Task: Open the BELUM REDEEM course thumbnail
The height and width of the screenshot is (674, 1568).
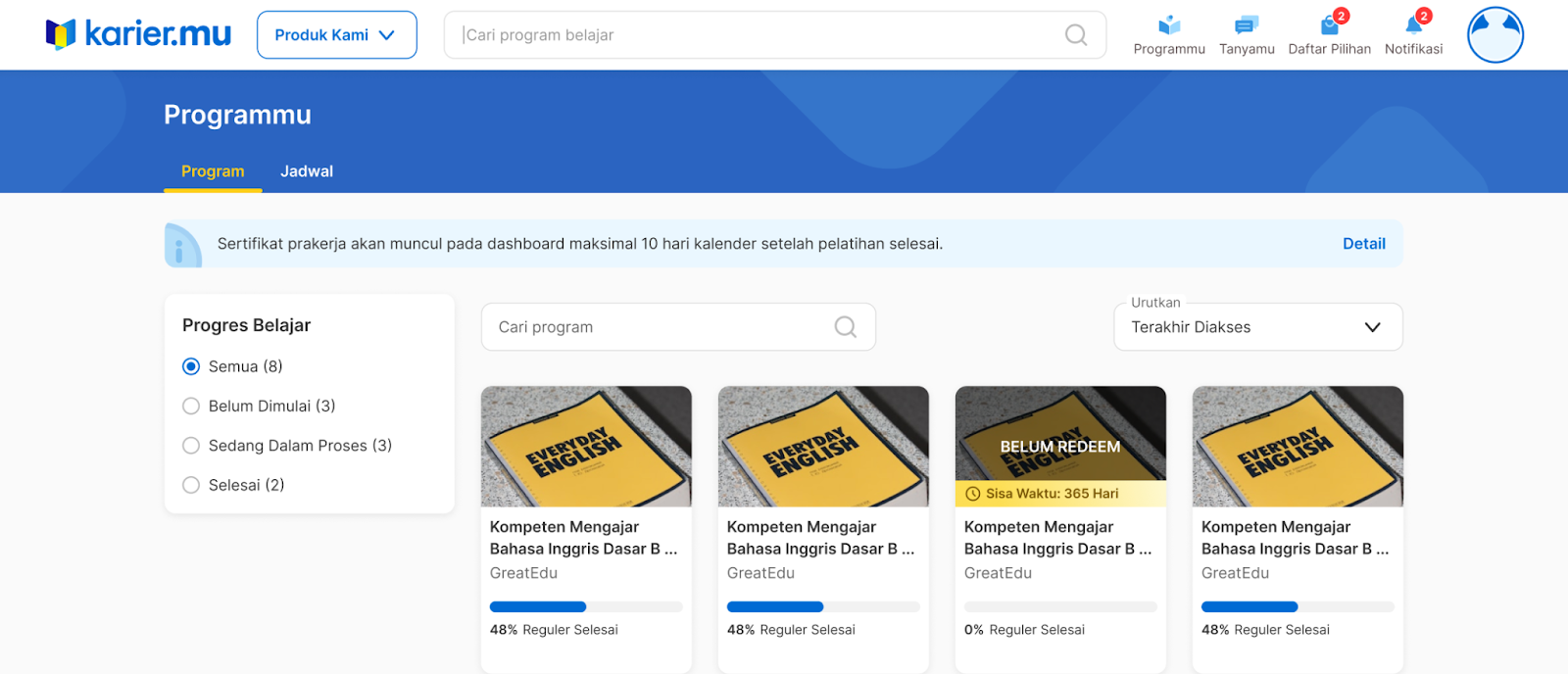Action: [1060, 446]
